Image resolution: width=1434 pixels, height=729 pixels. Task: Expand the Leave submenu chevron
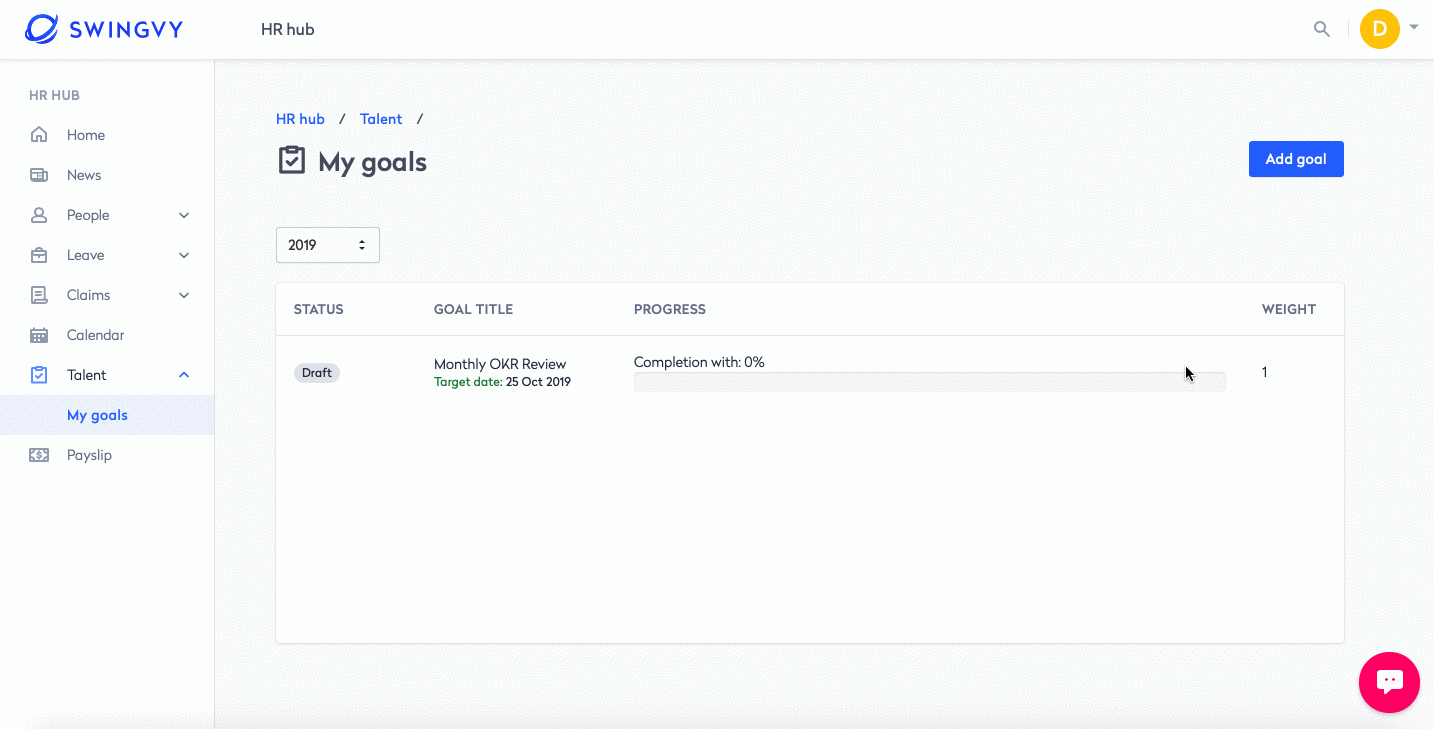click(184, 255)
